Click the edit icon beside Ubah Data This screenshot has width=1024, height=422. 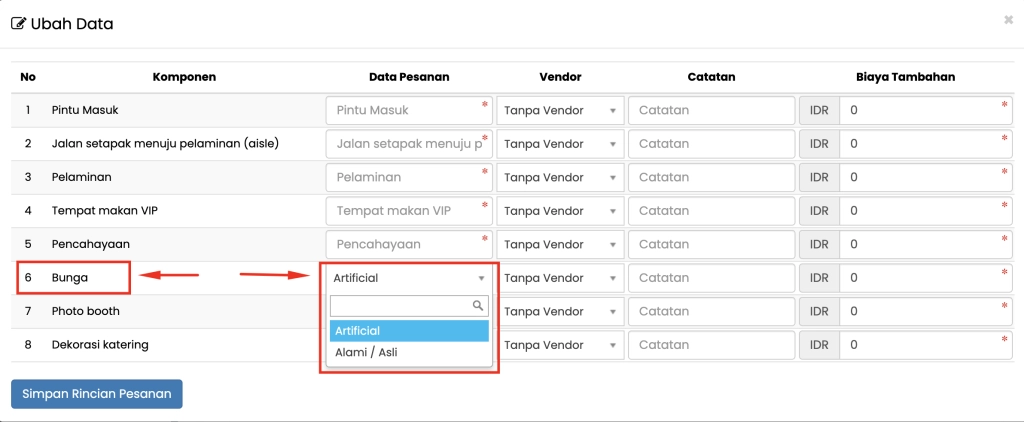(18, 23)
